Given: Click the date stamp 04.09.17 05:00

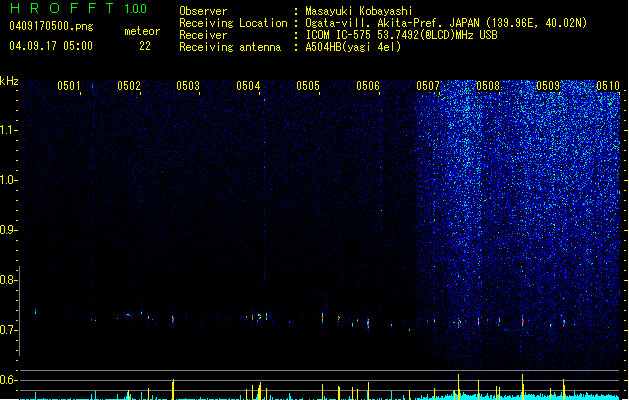Looking at the screenshot, I should click(x=51, y=46).
